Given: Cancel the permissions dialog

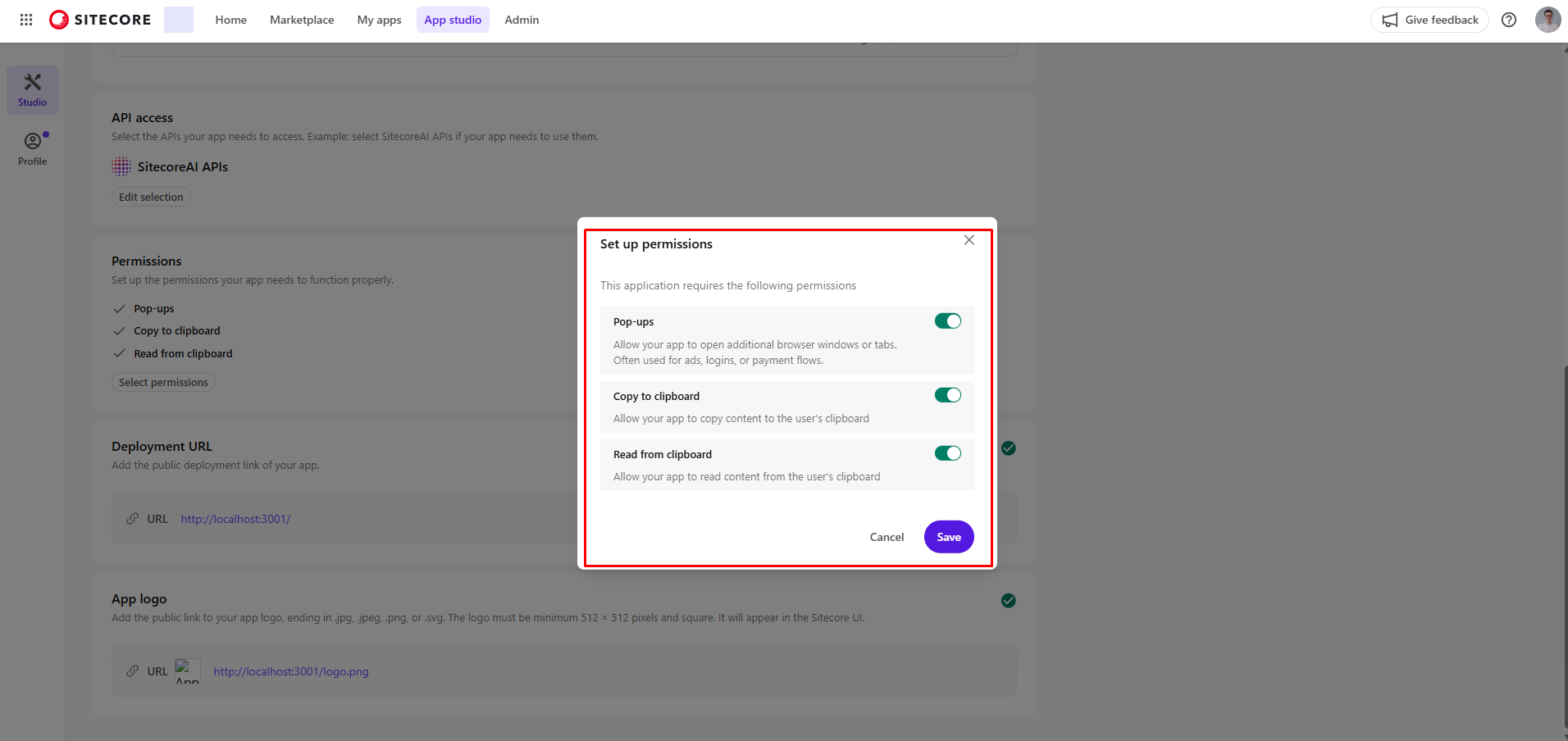Looking at the screenshot, I should [886, 536].
